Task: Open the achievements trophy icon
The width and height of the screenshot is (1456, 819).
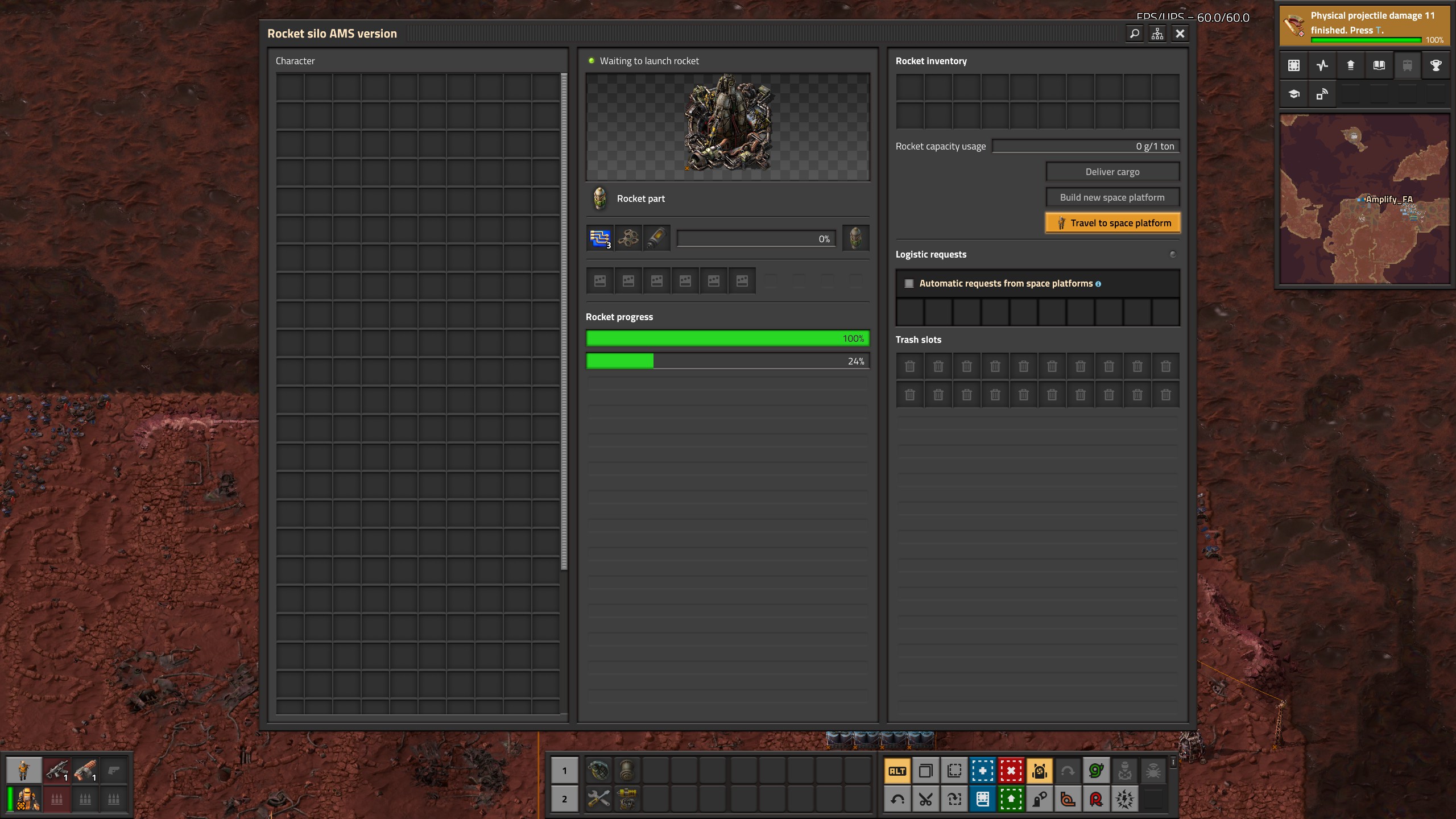Action: [1436, 65]
